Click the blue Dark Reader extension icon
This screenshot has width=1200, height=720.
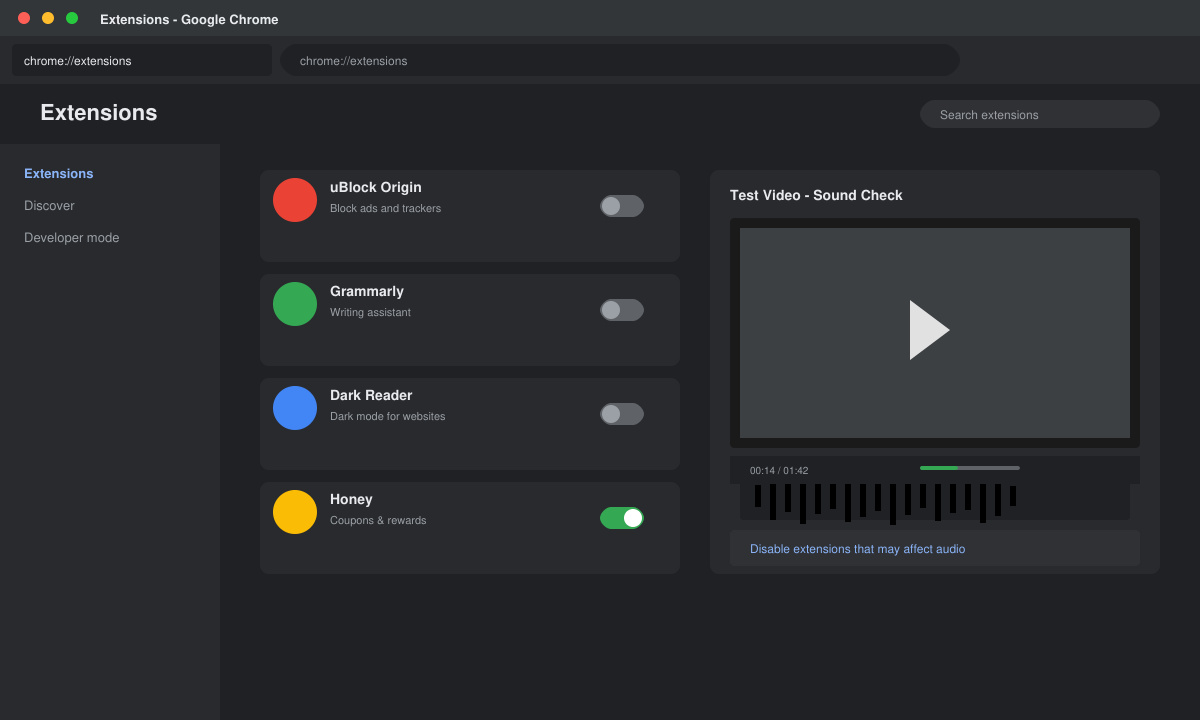coord(295,408)
